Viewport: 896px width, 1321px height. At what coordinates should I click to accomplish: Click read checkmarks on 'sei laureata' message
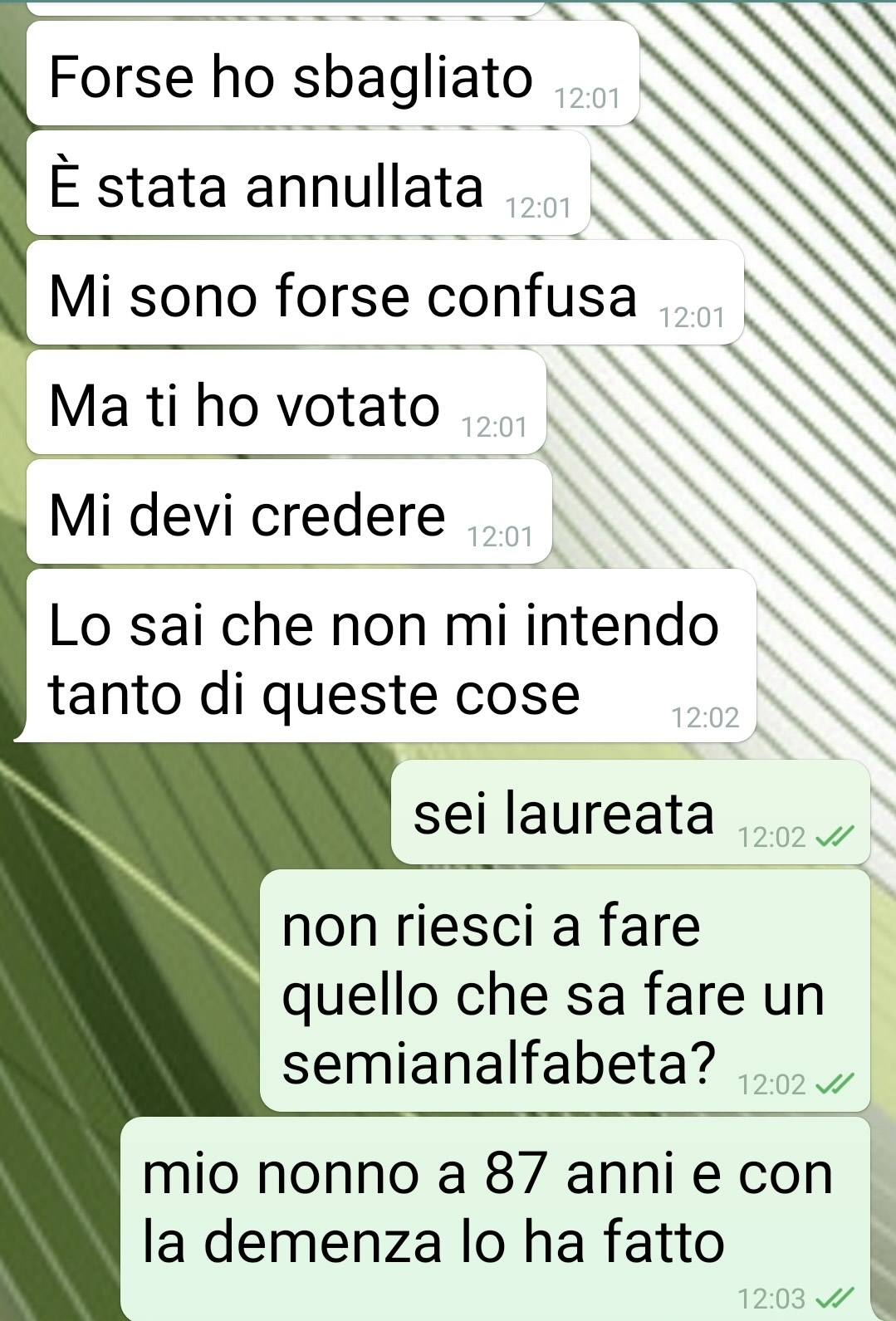(x=835, y=837)
